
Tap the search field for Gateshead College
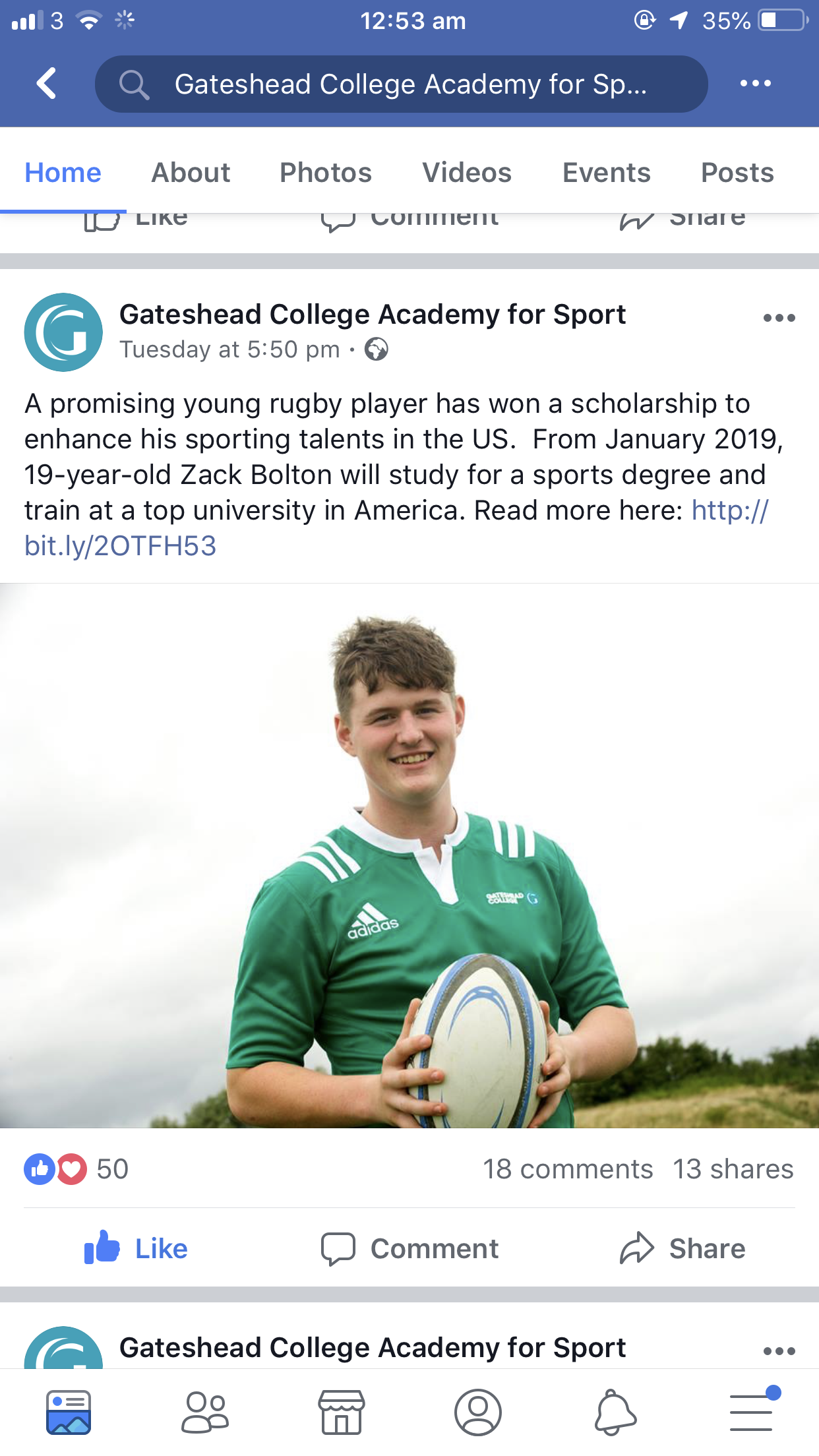tap(401, 84)
